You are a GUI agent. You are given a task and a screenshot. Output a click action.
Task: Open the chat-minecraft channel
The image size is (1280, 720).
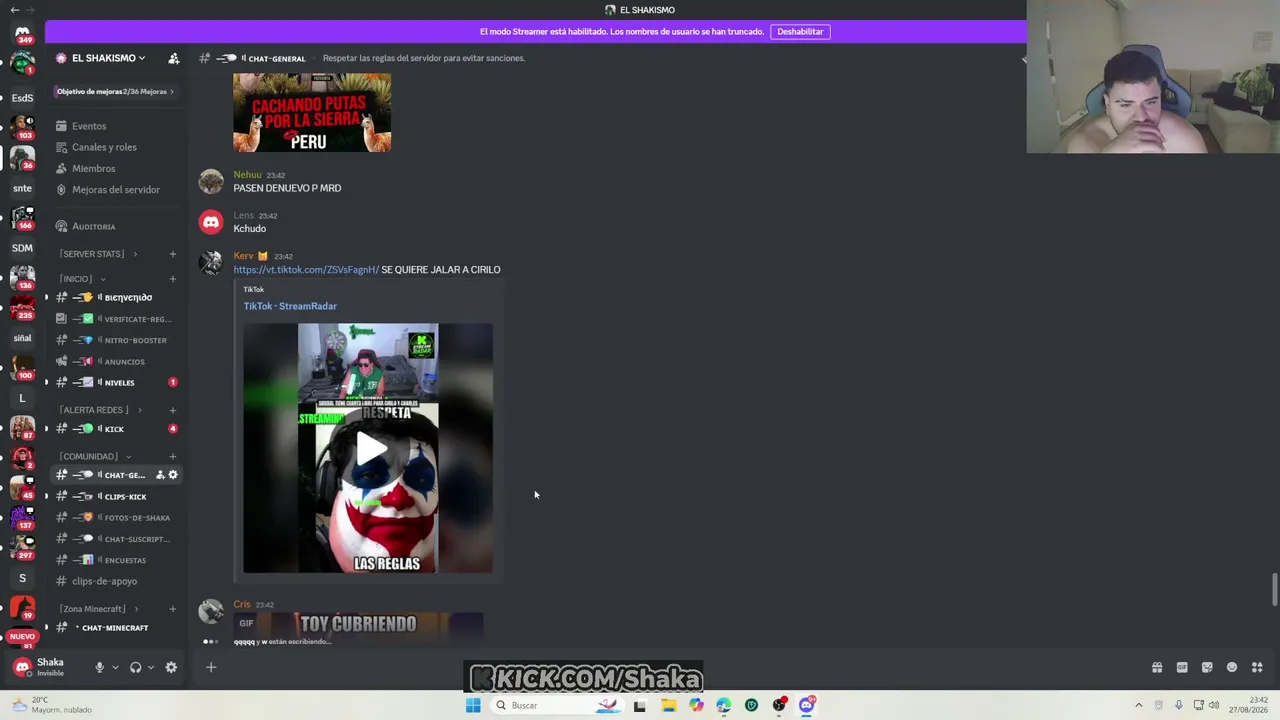[118, 628]
